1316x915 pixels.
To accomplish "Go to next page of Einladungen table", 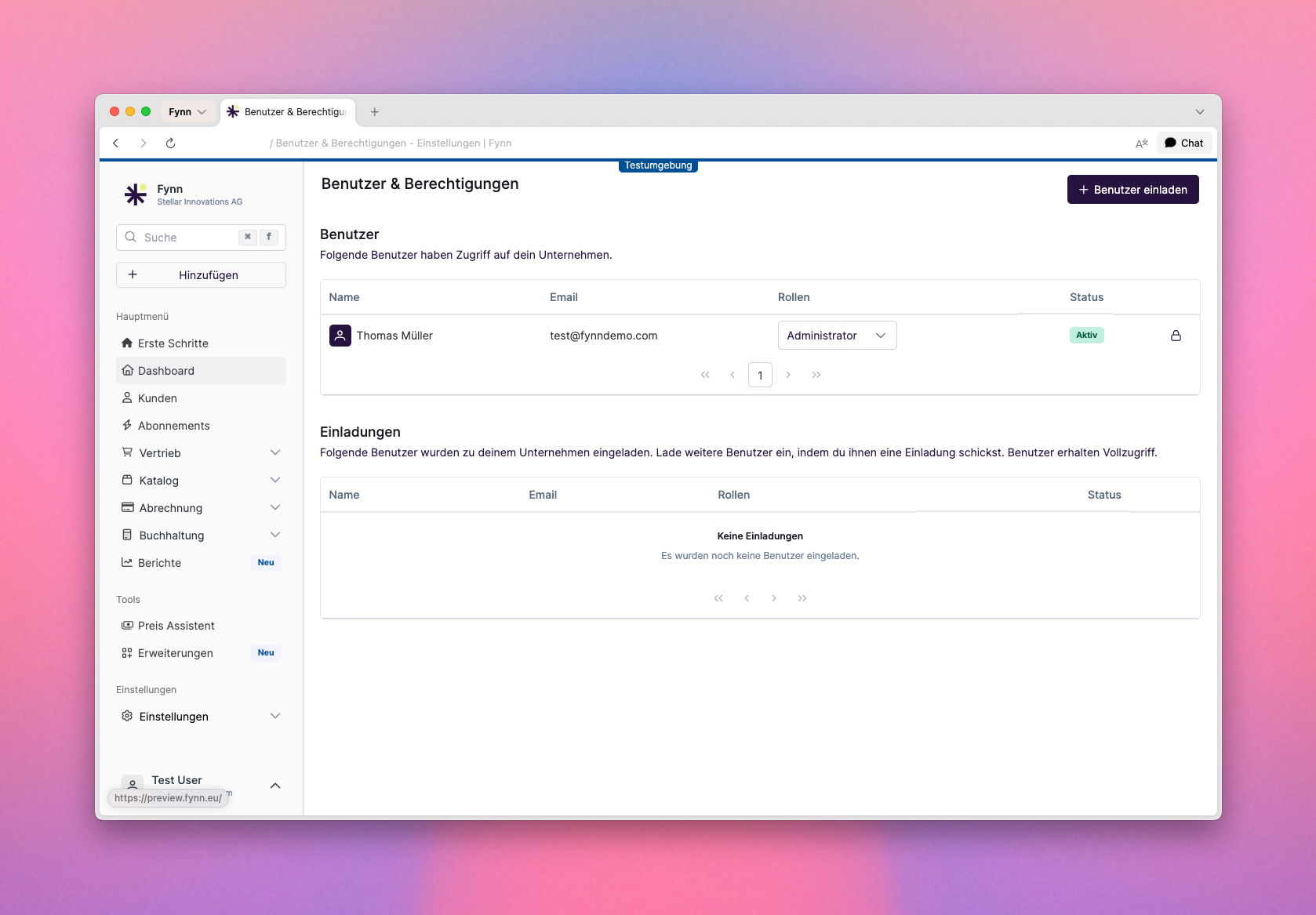I will 774,598.
